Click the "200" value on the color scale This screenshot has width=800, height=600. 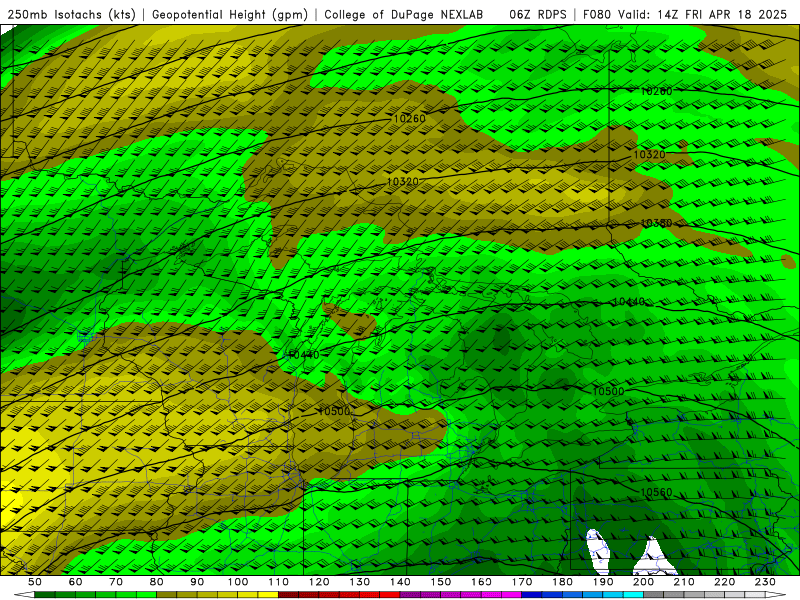pyautogui.click(x=643, y=582)
